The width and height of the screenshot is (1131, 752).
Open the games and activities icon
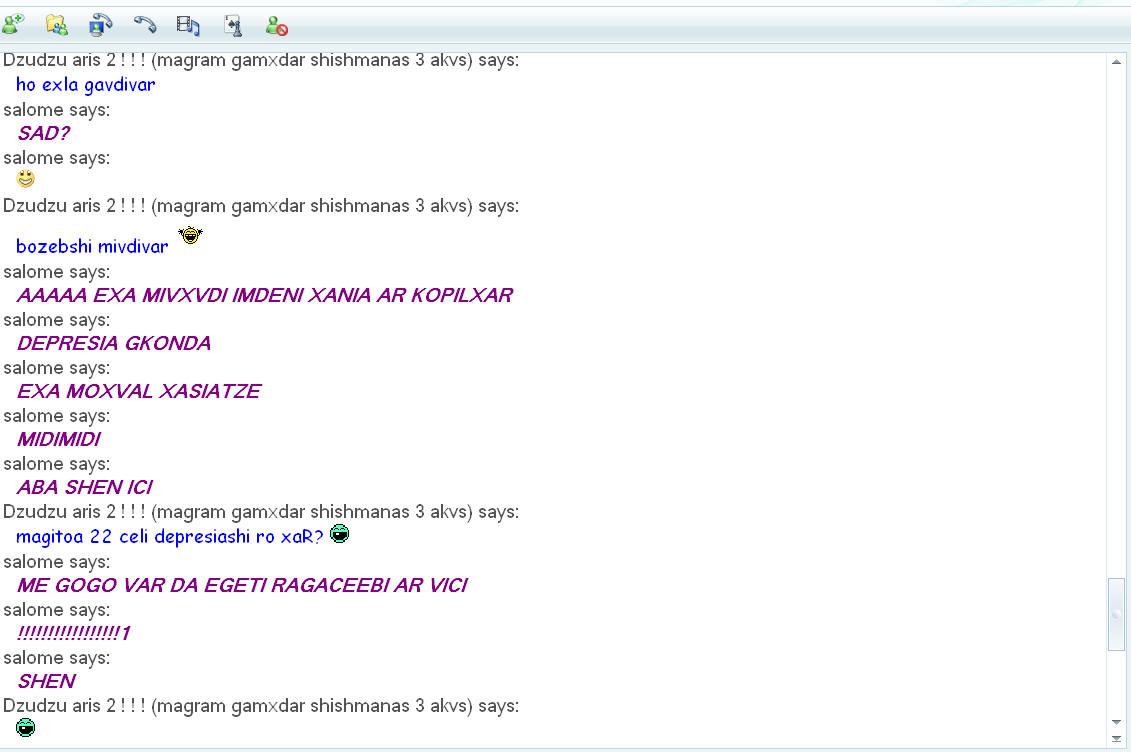[233, 26]
